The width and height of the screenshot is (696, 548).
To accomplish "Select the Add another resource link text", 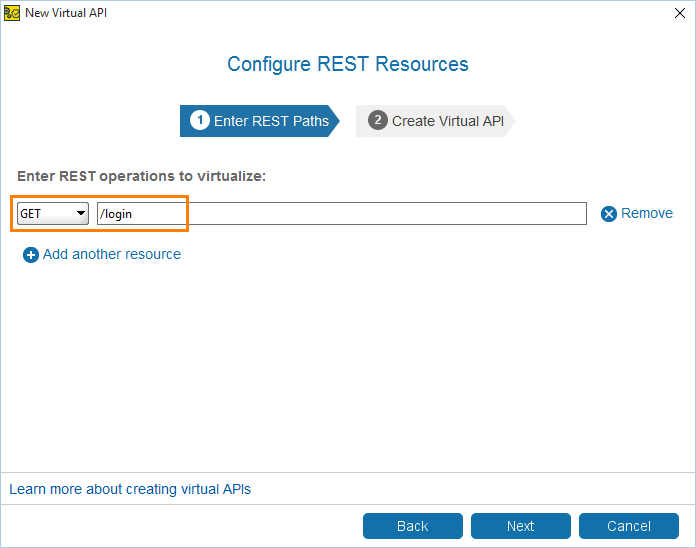I will 112,254.
